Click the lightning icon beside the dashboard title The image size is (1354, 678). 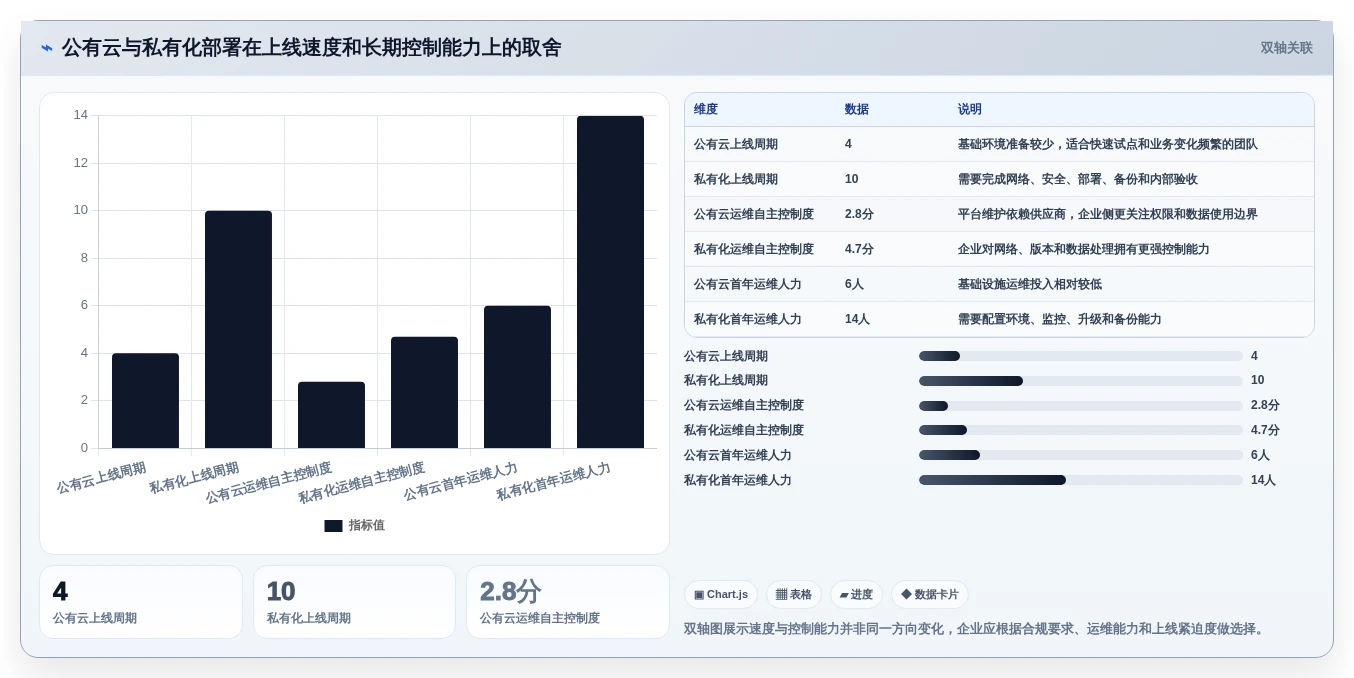pos(47,48)
